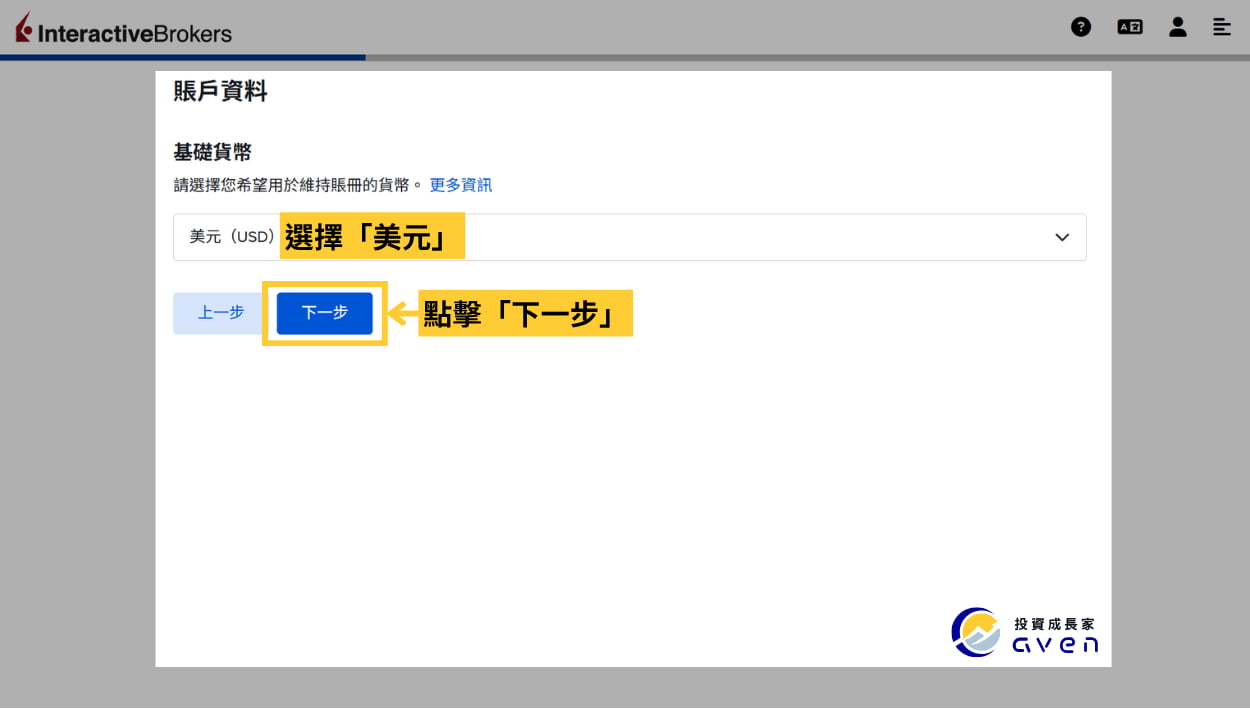Click the chevron of the currency dropdown

[1062, 237]
